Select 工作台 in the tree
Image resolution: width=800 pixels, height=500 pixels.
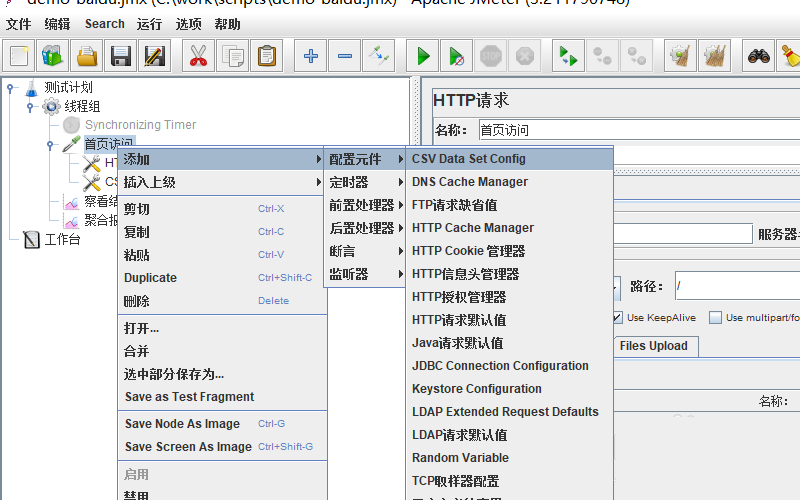click(61, 240)
